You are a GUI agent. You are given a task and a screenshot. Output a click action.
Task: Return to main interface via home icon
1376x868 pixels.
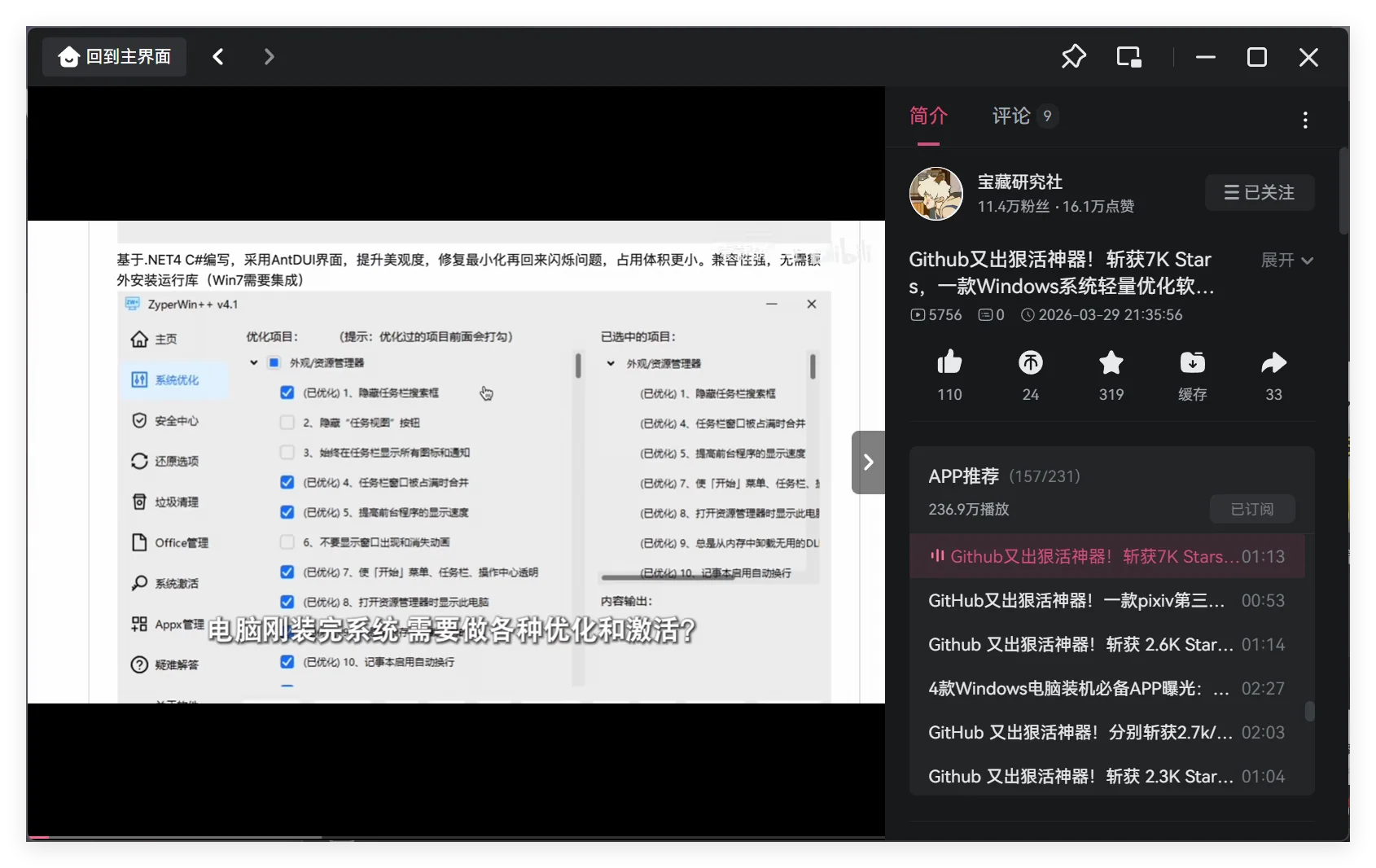(114, 57)
